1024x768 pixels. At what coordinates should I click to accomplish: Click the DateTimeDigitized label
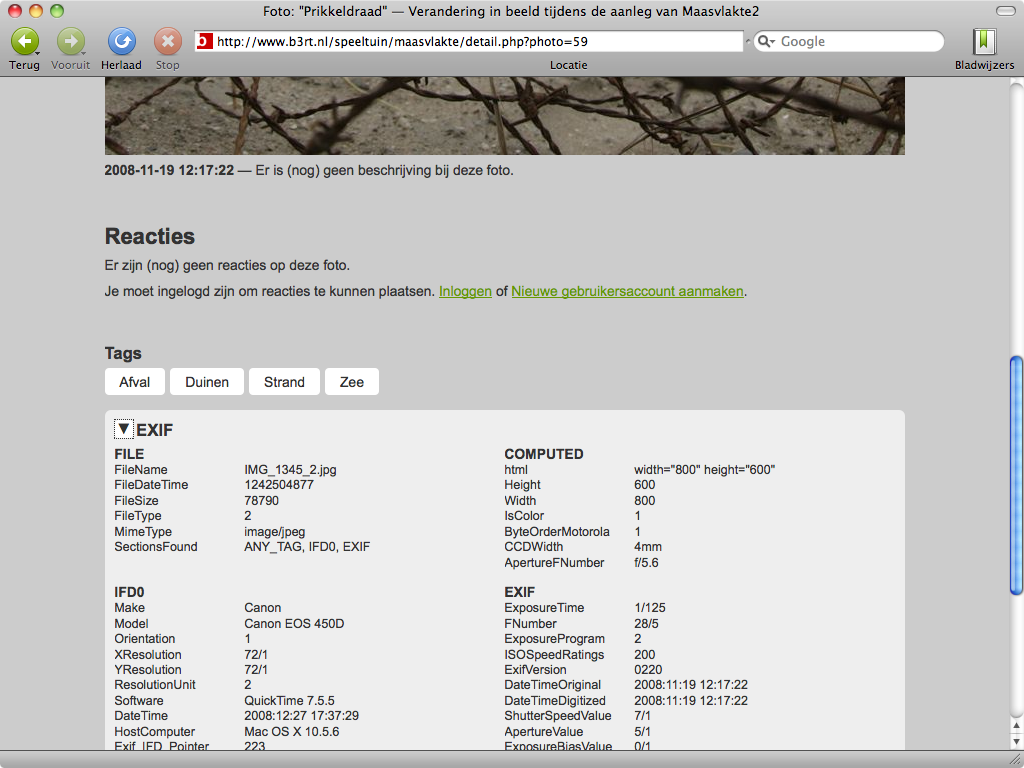554,701
